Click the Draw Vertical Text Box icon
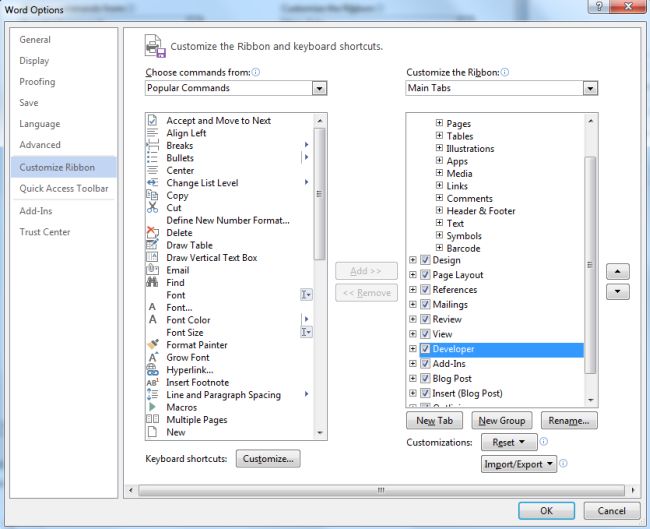650x529 pixels. point(152,257)
